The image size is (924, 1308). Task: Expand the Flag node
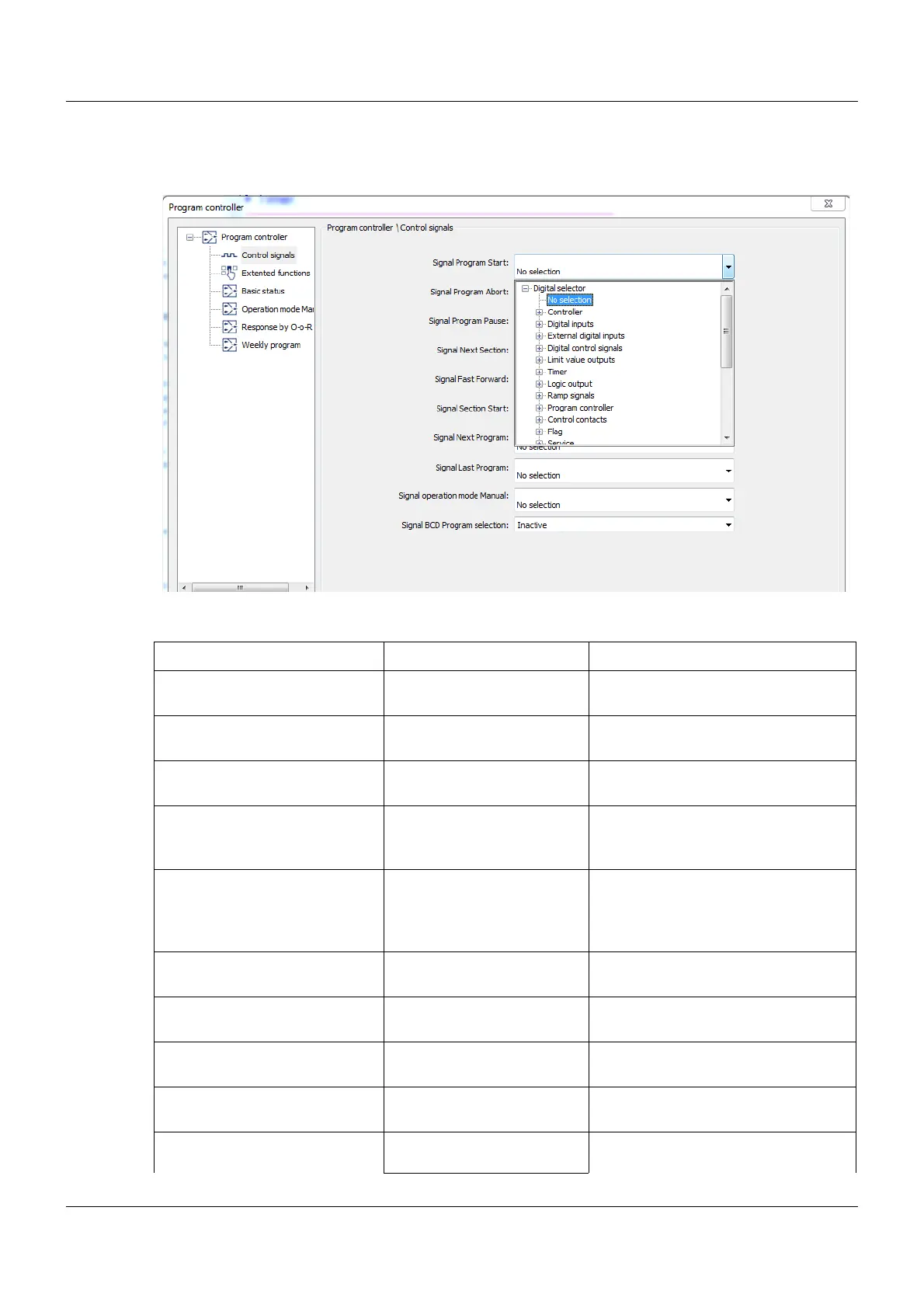click(x=540, y=432)
